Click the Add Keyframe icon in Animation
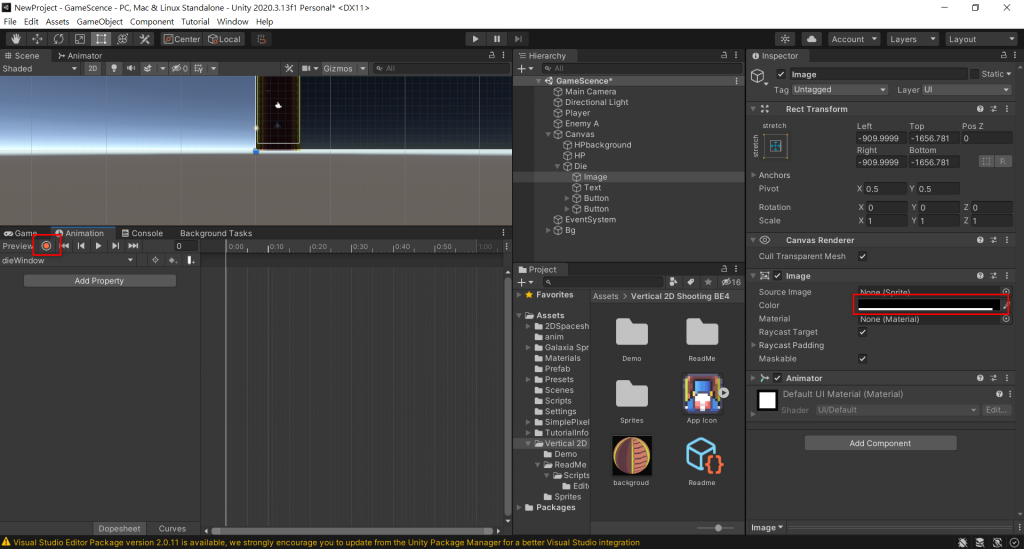1024x549 pixels. click(173, 260)
